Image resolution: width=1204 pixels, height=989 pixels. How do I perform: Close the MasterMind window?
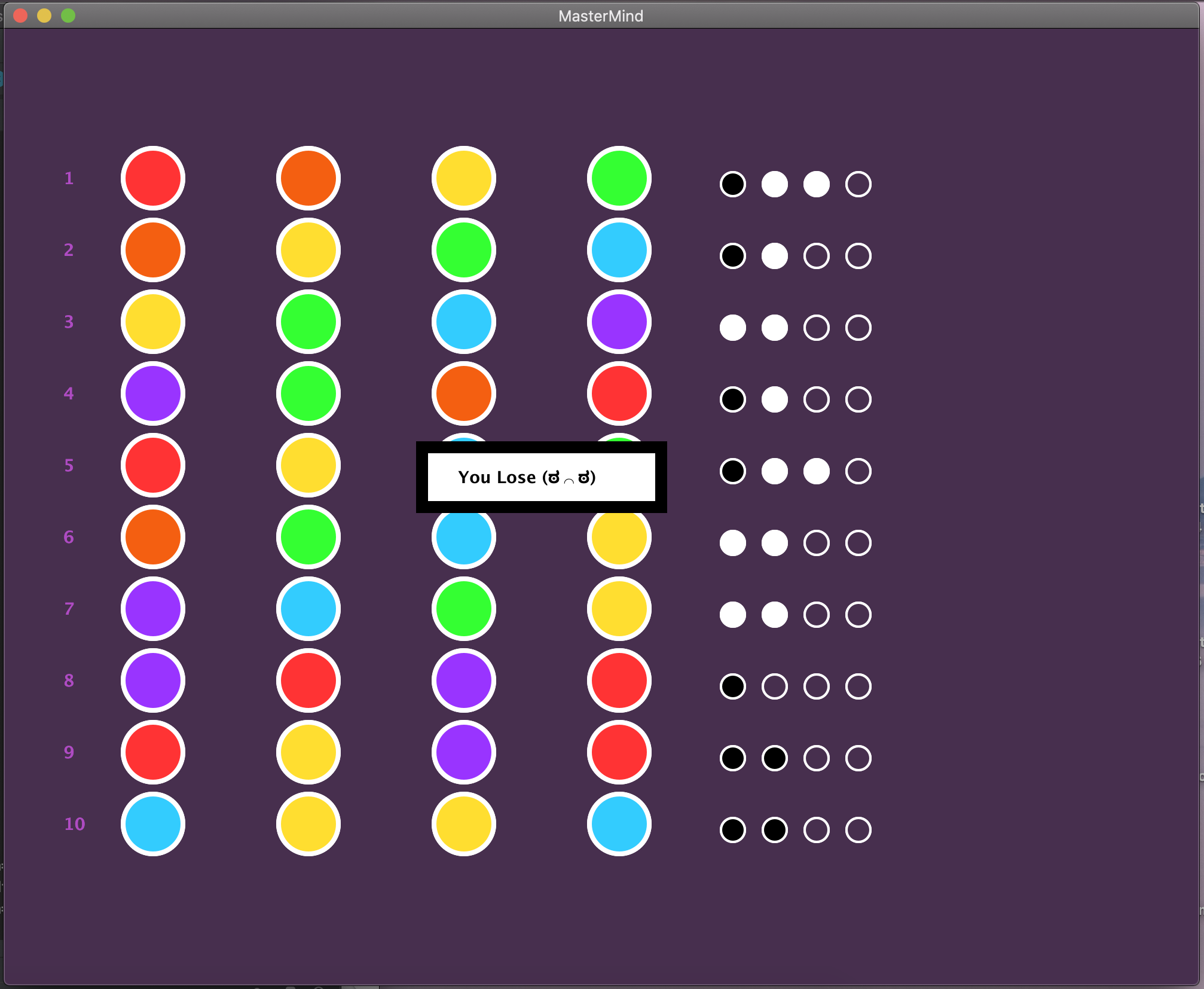click(20, 16)
